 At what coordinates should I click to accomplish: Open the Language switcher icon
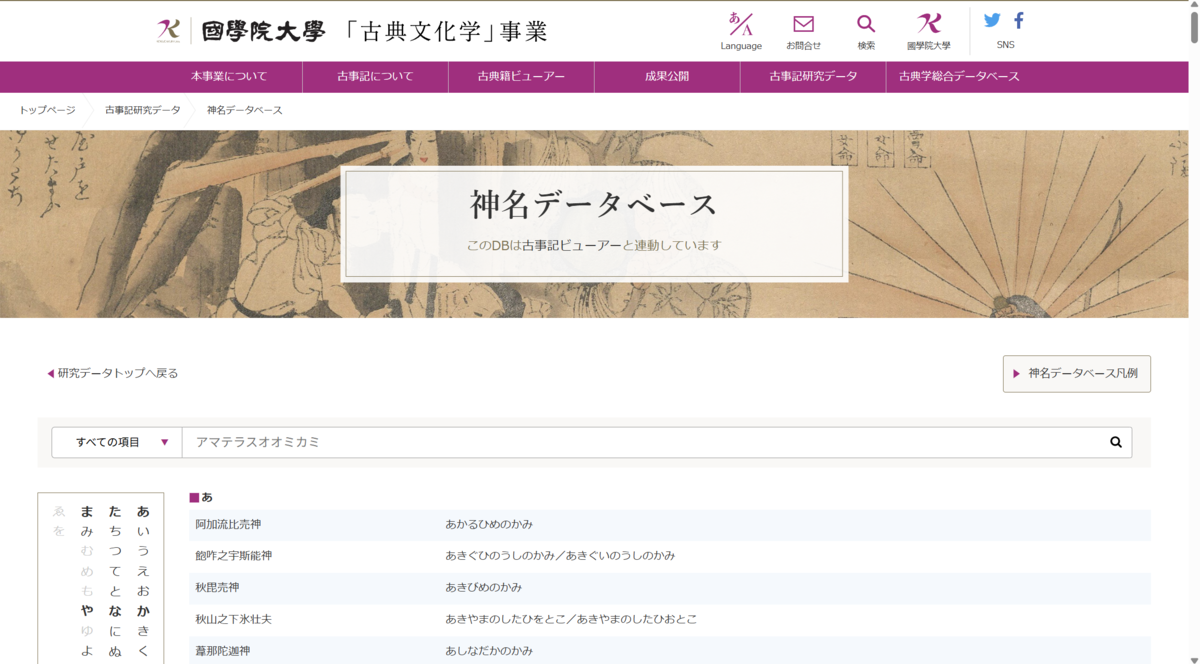740,24
